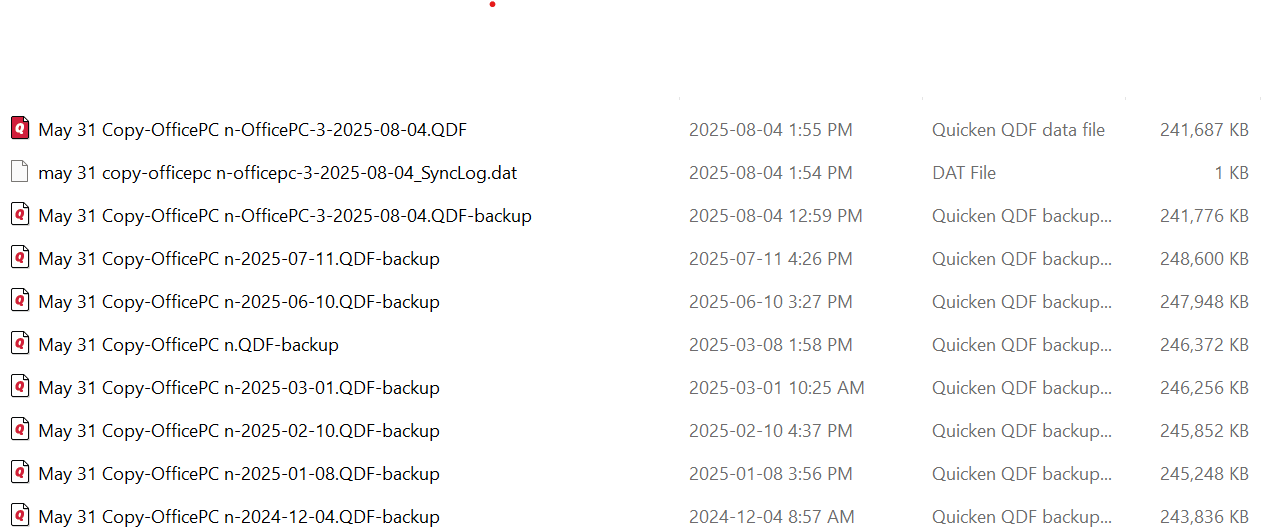Viewport: 1276px width, 529px height.
Task: Select the n-2025-06-10 backup file icon
Action: (20, 300)
